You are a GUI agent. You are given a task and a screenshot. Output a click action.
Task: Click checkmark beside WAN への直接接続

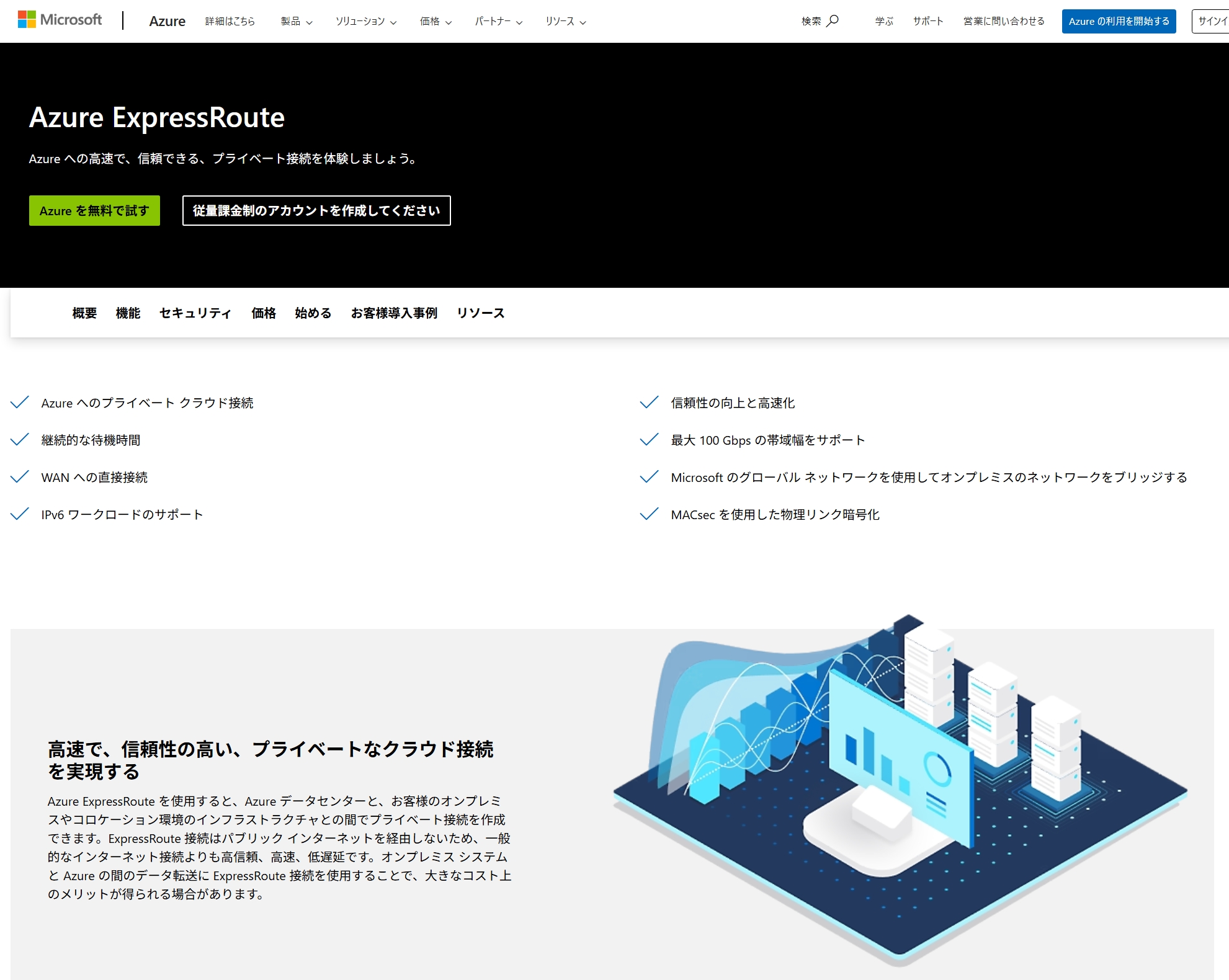20,477
